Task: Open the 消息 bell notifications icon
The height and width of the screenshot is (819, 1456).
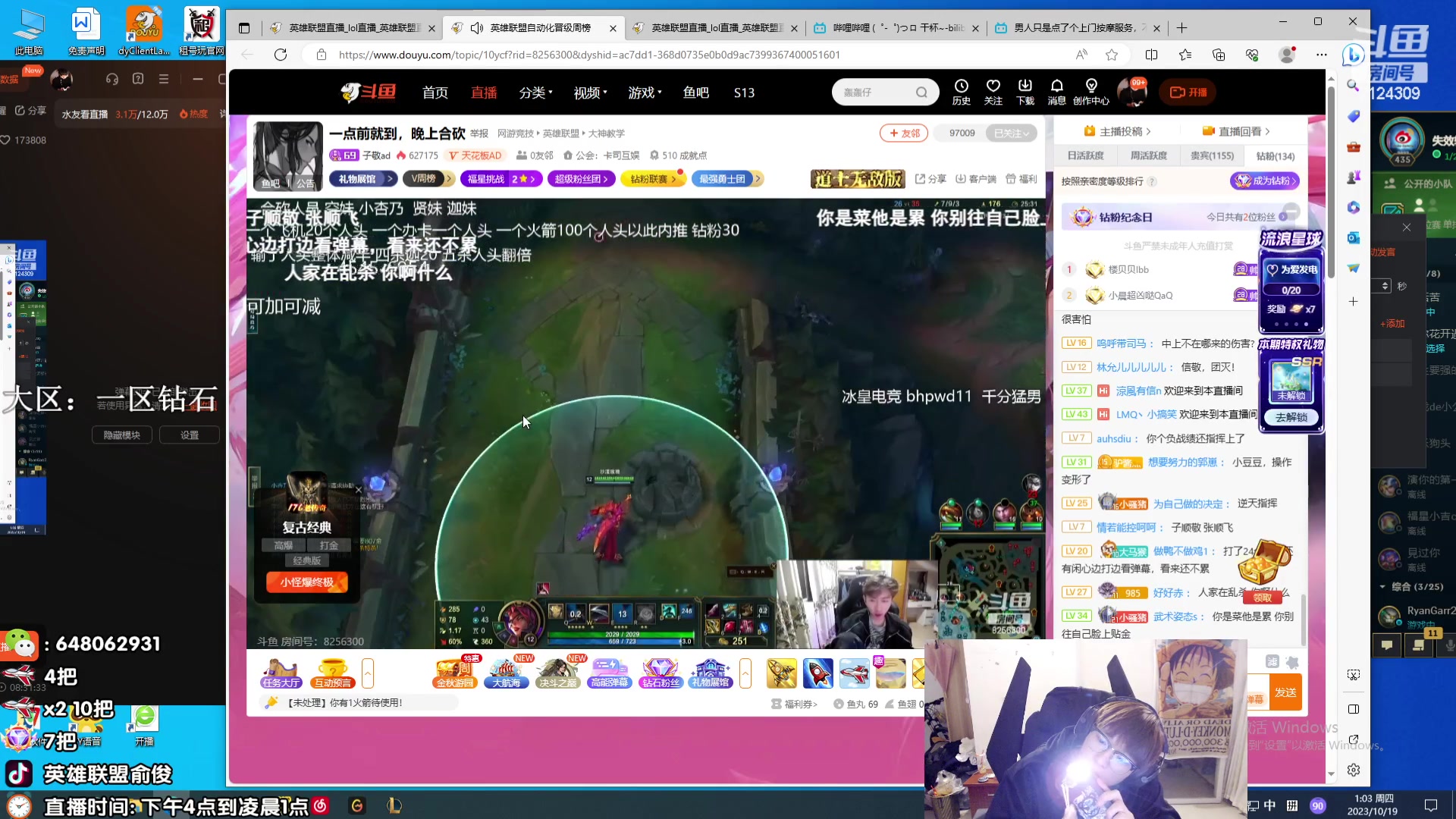Action: pos(1056,92)
